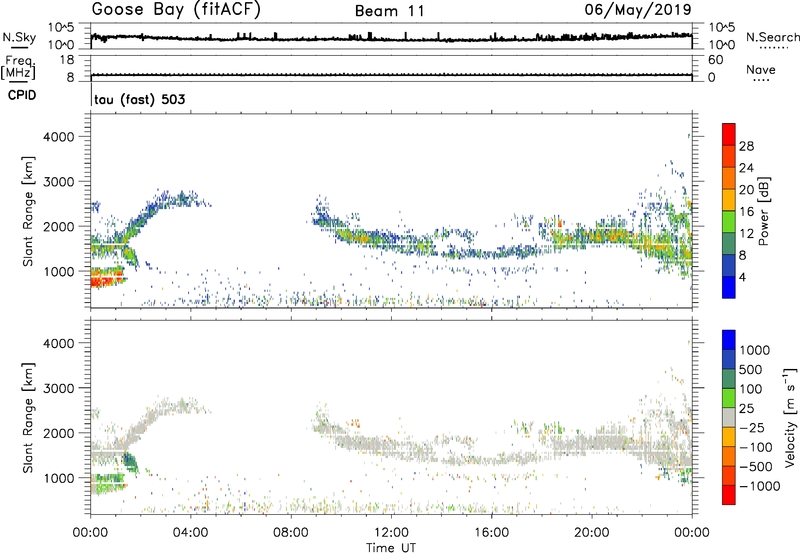Click the 24 label on power colorbar
Image resolution: width=800 pixels, height=554 pixels.
tap(746, 168)
